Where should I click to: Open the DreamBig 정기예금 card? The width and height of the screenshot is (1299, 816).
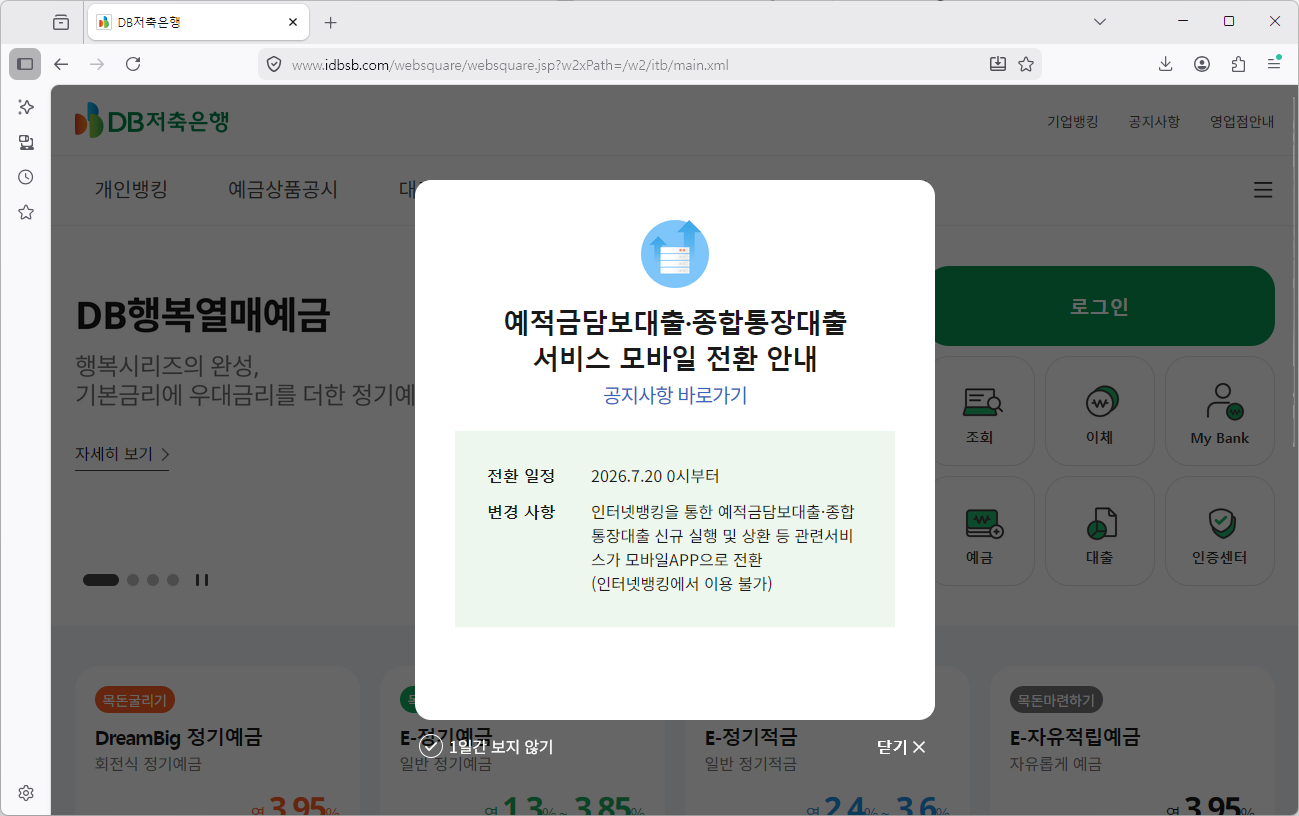pyautogui.click(x=217, y=740)
